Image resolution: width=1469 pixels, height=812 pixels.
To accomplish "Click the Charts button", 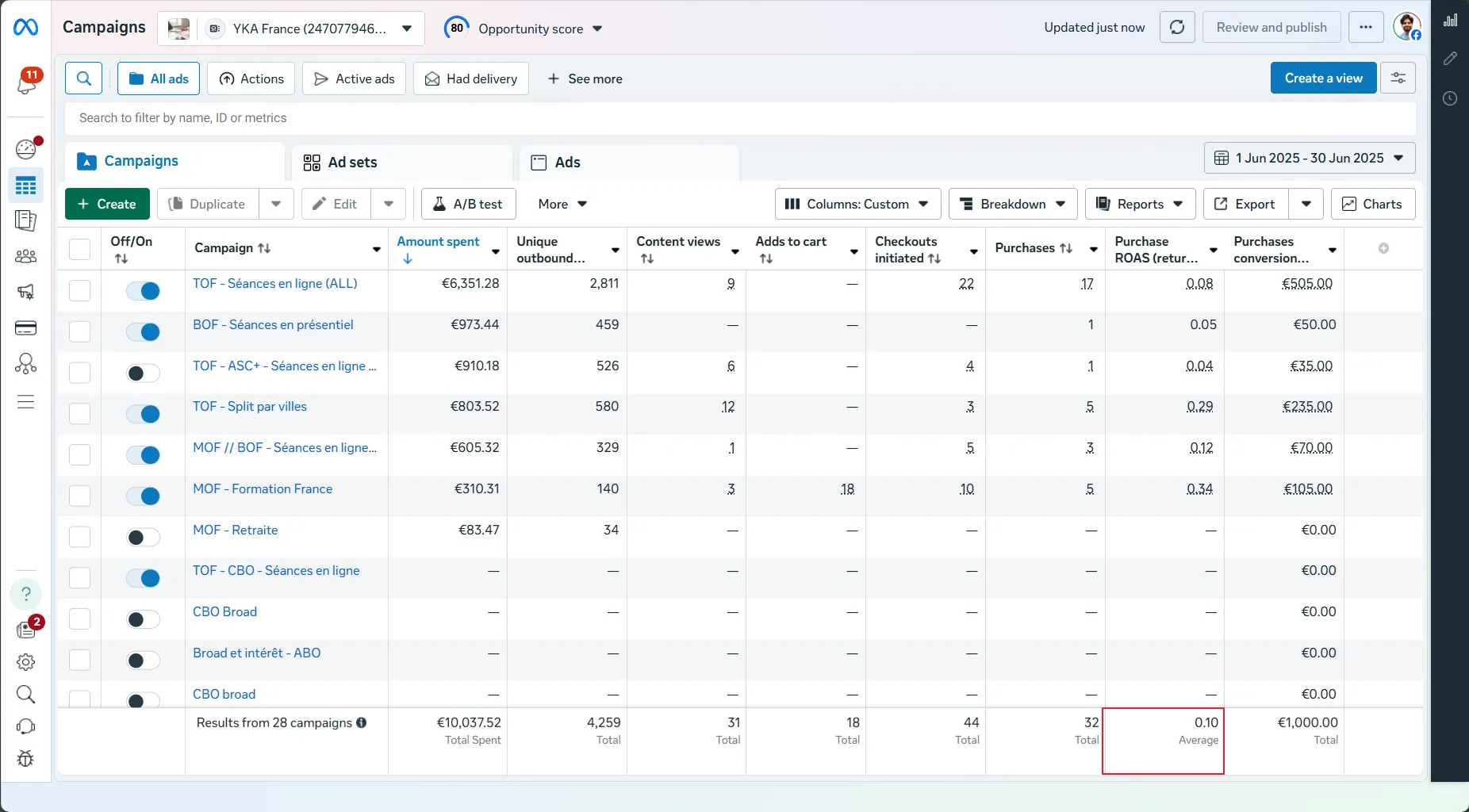I will [x=1372, y=204].
